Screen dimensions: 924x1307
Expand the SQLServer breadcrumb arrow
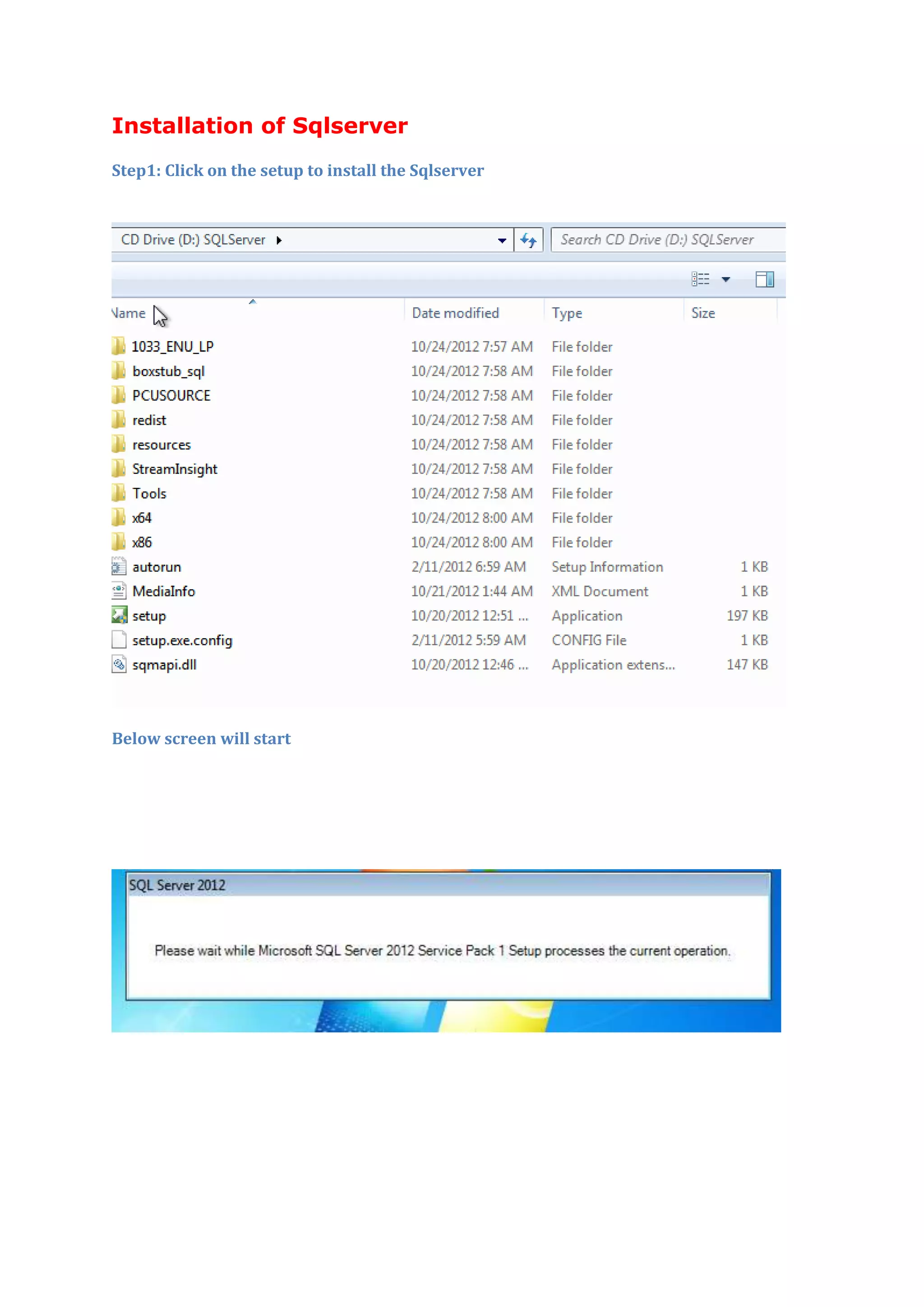[279, 240]
